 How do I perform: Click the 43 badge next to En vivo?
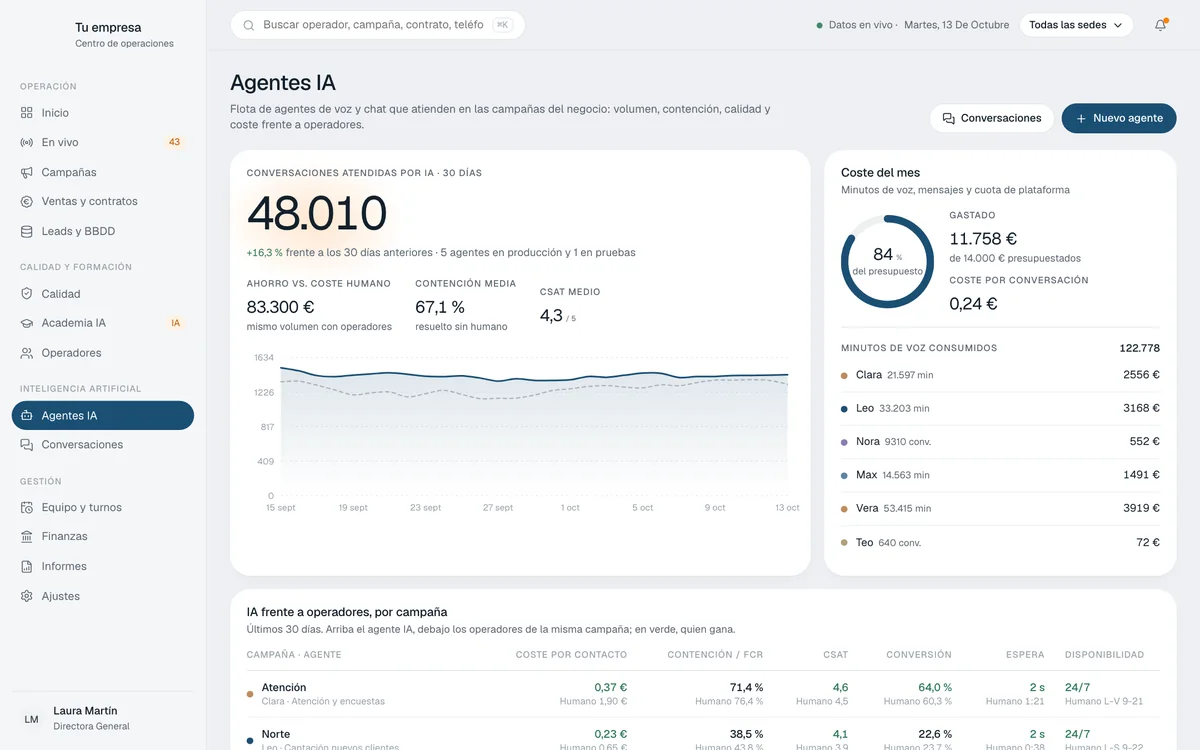pyautogui.click(x=174, y=142)
